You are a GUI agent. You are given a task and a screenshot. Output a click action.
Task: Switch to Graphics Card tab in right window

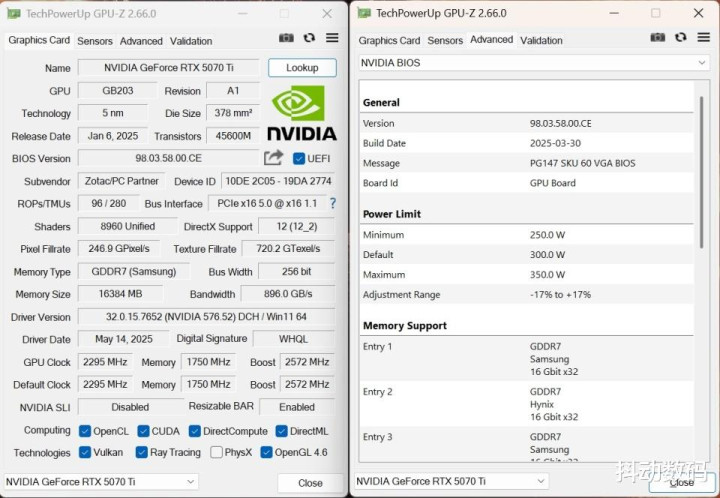[389, 41]
